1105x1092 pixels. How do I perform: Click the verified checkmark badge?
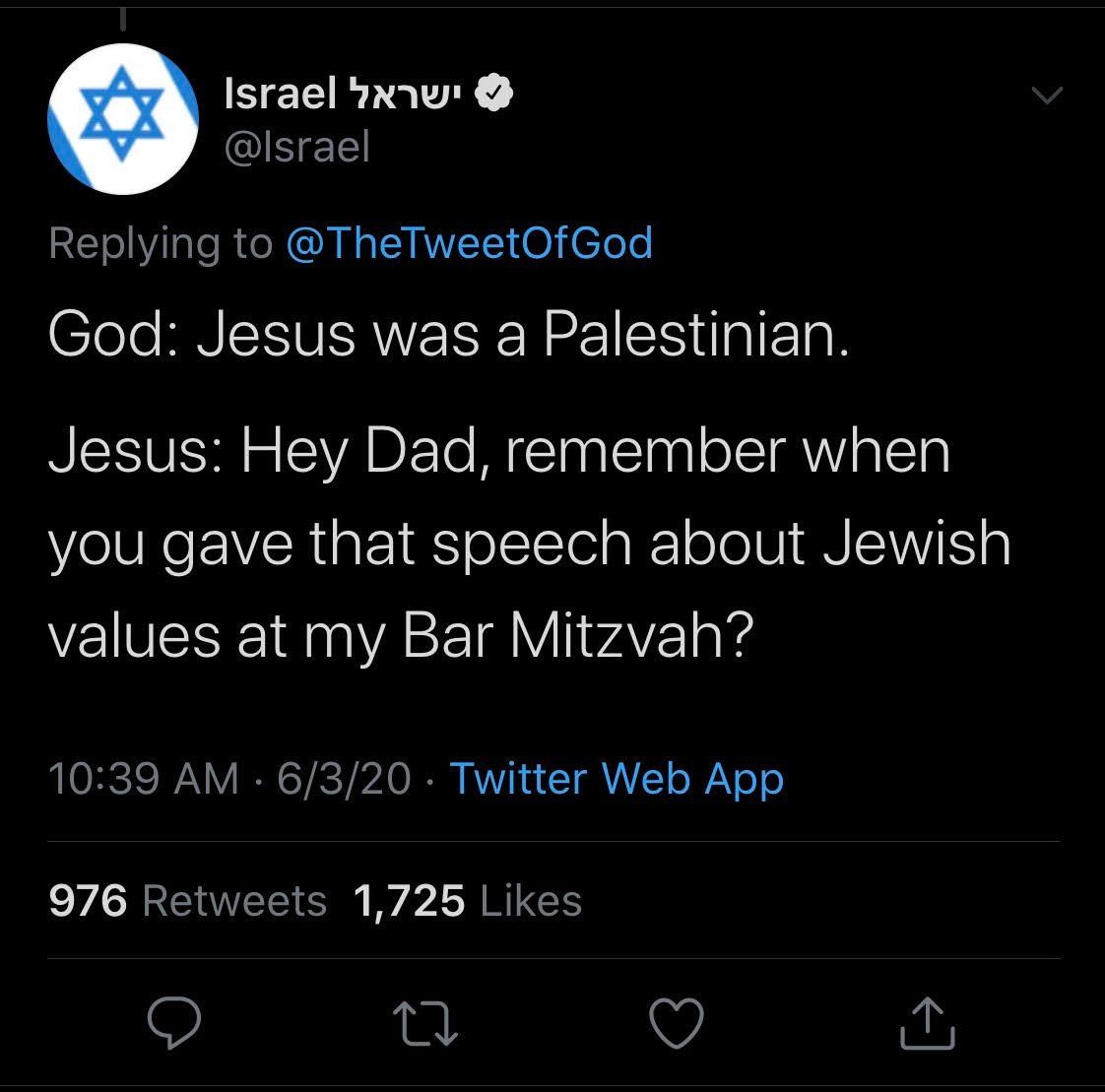(x=493, y=95)
